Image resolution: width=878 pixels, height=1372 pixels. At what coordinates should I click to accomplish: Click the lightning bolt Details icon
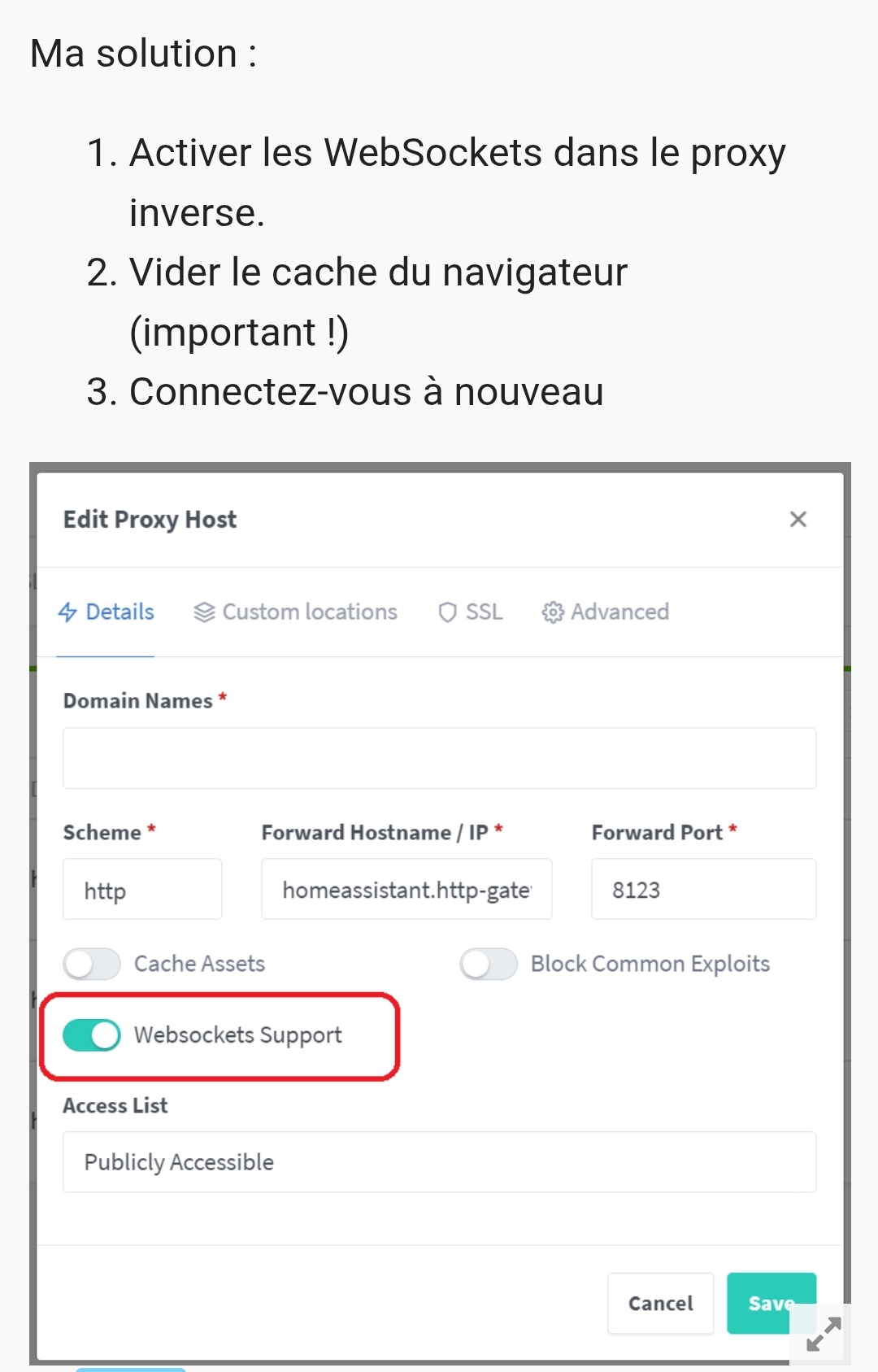(67, 612)
